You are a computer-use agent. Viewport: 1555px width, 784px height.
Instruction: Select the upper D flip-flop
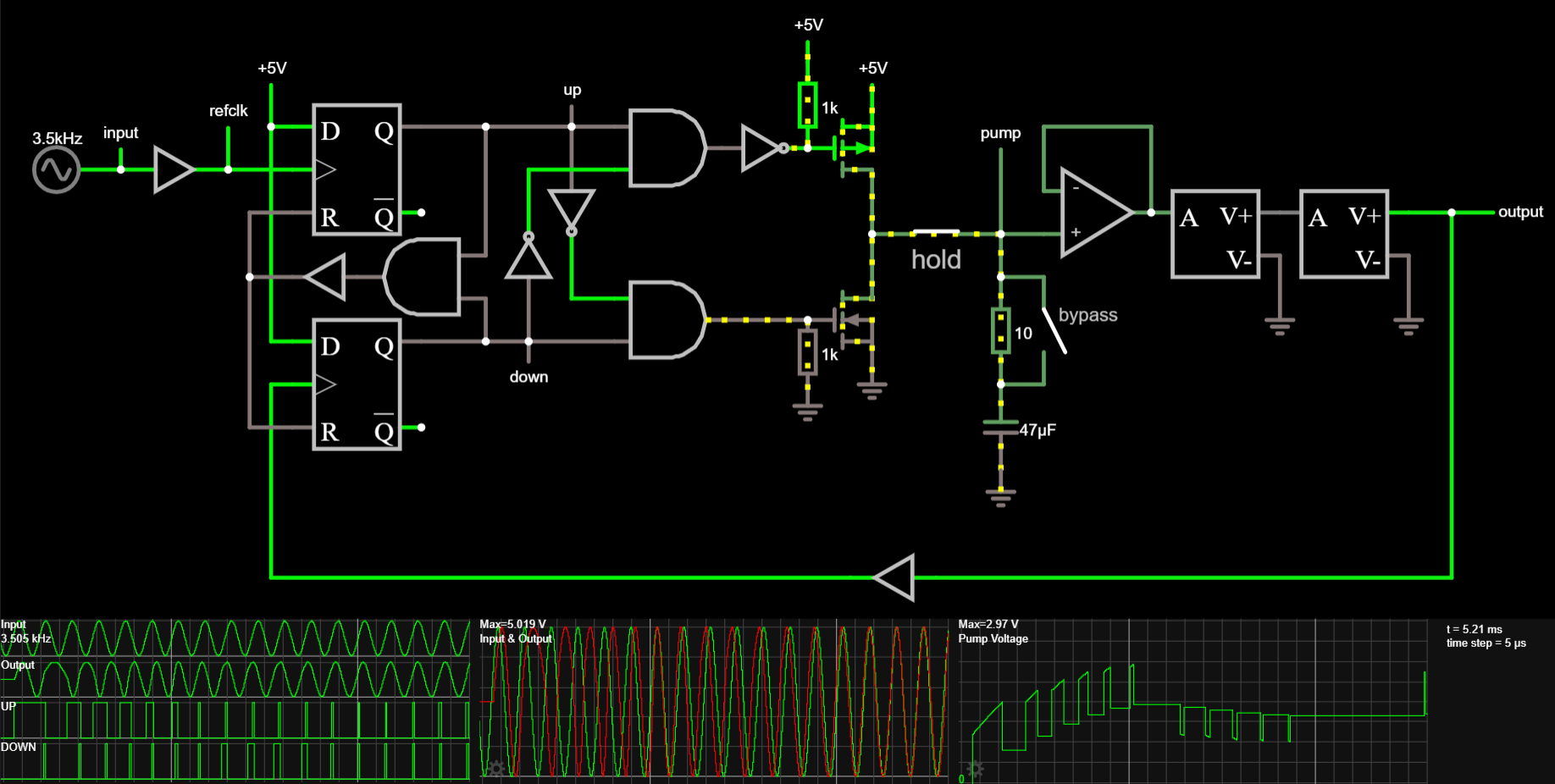click(357, 169)
